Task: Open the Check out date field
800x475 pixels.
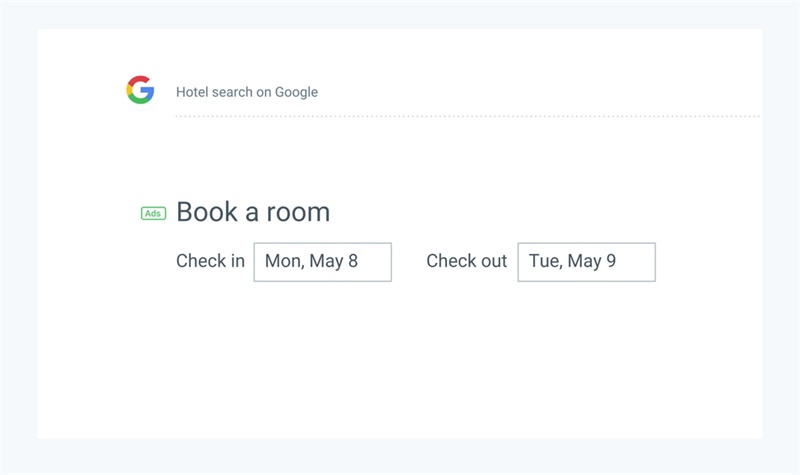Action: tap(586, 262)
